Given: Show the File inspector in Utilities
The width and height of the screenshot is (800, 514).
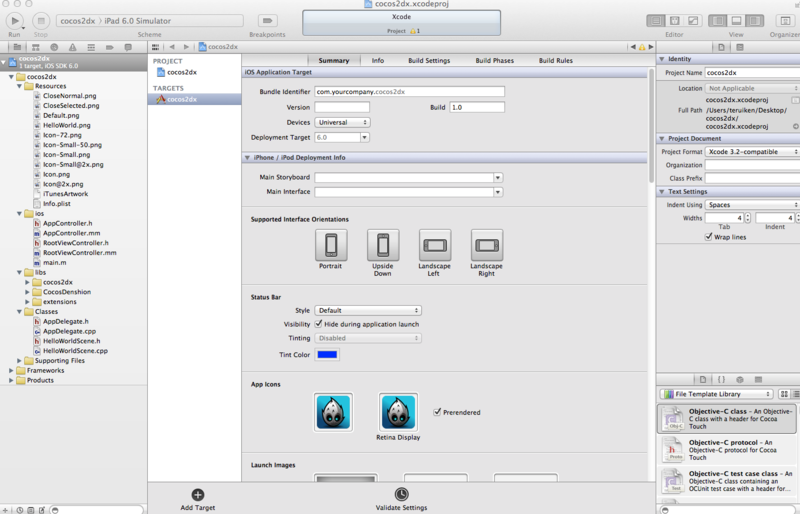Looking at the screenshot, I should click(x=721, y=47).
